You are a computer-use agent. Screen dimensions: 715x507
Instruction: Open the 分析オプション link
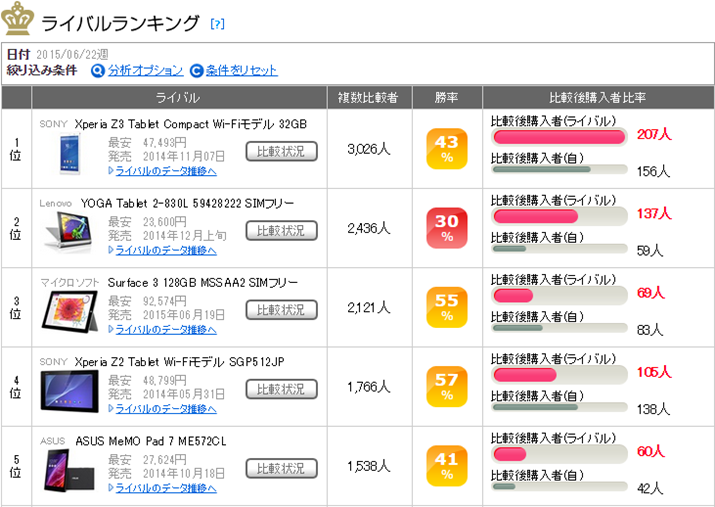click(145, 71)
